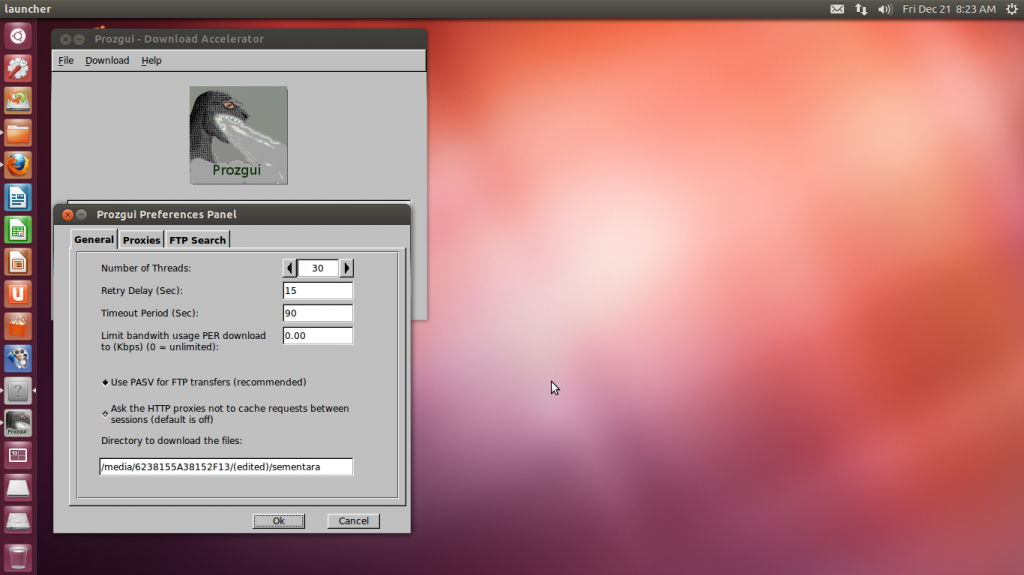The width and height of the screenshot is (1024, 575).
Task: Focus Prozgui dragon icon in launcher
Action: [18, 423]
